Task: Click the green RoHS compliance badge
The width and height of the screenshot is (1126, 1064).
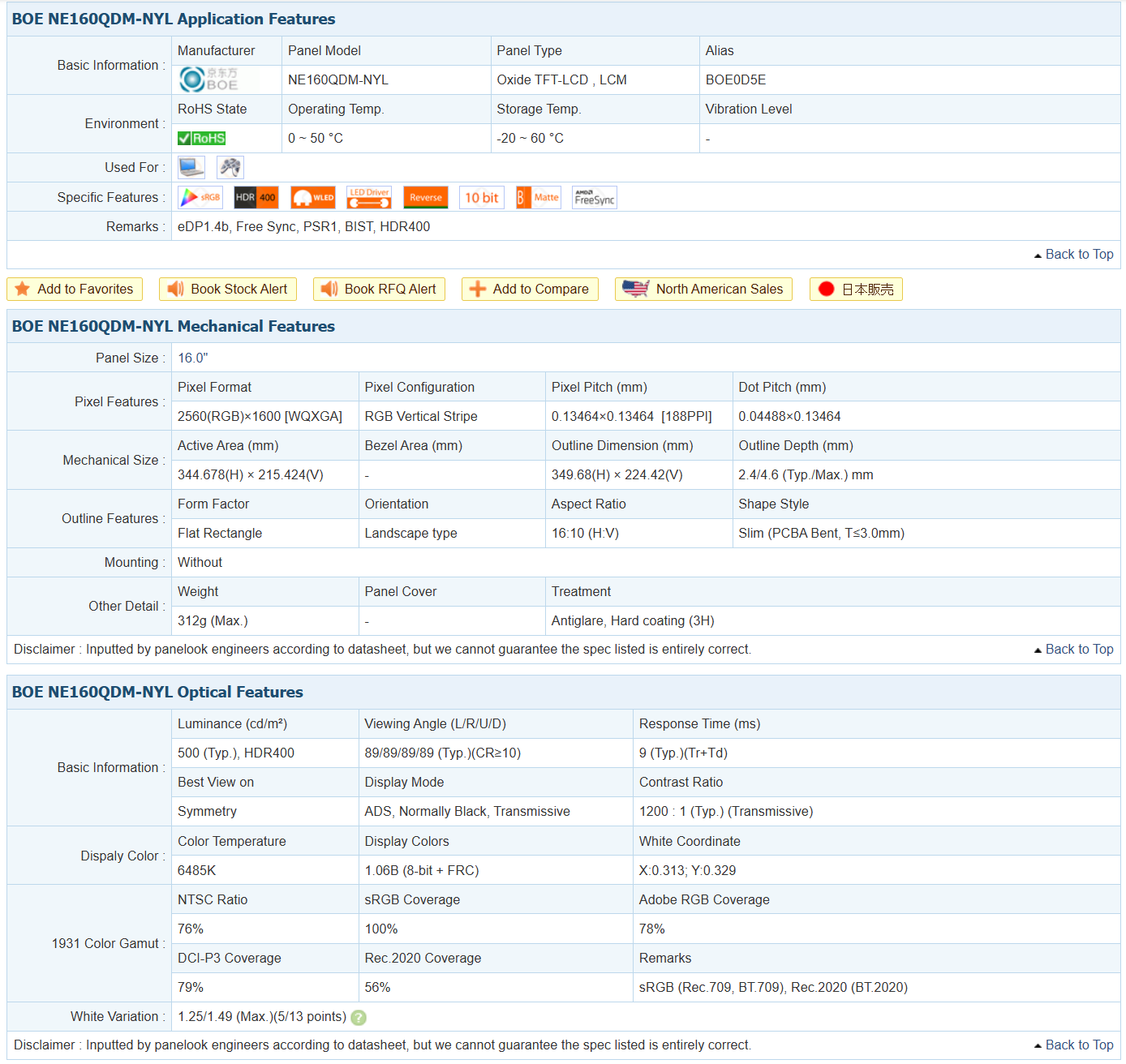Action: click(201, 139)
